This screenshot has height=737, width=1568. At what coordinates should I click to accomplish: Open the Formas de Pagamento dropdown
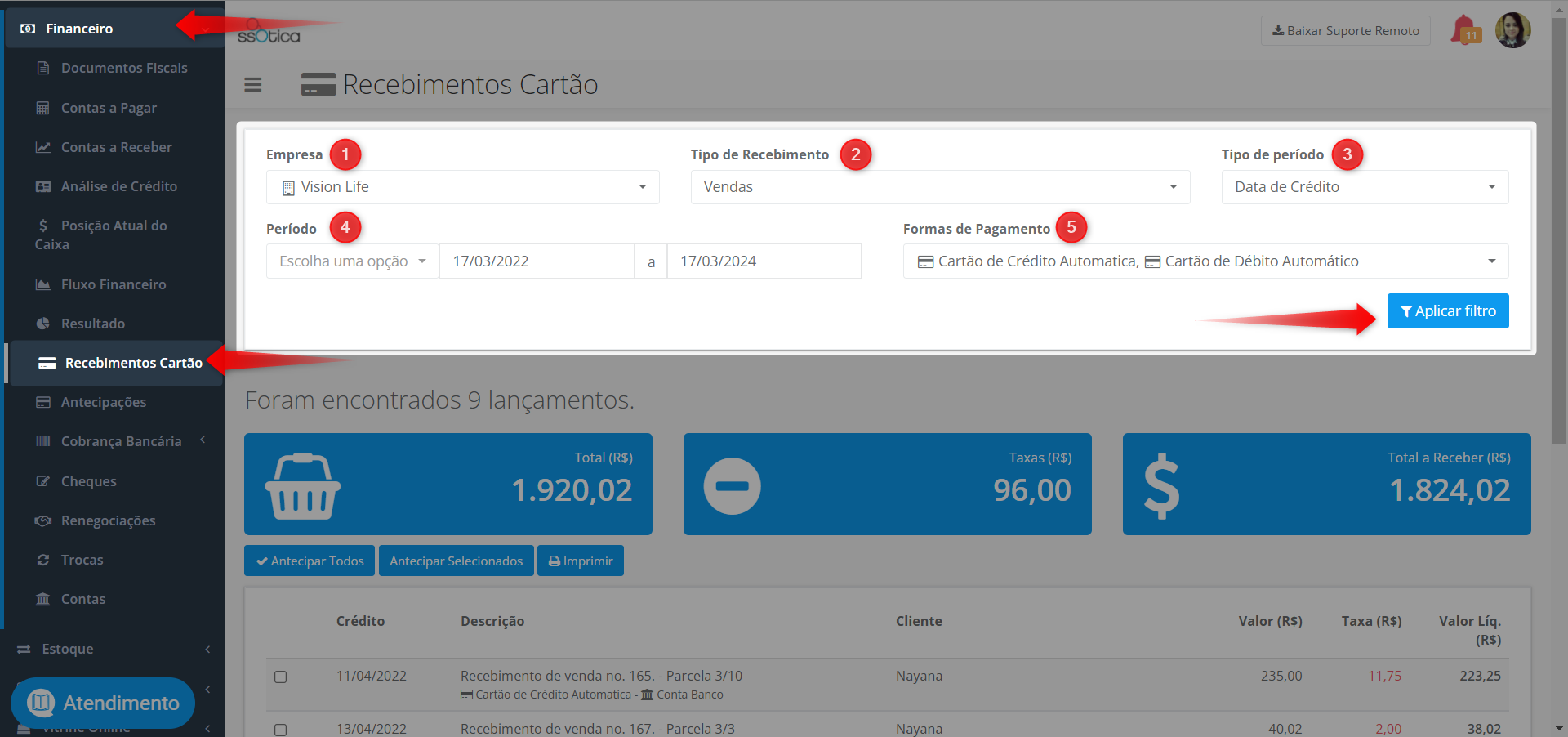1205,261
